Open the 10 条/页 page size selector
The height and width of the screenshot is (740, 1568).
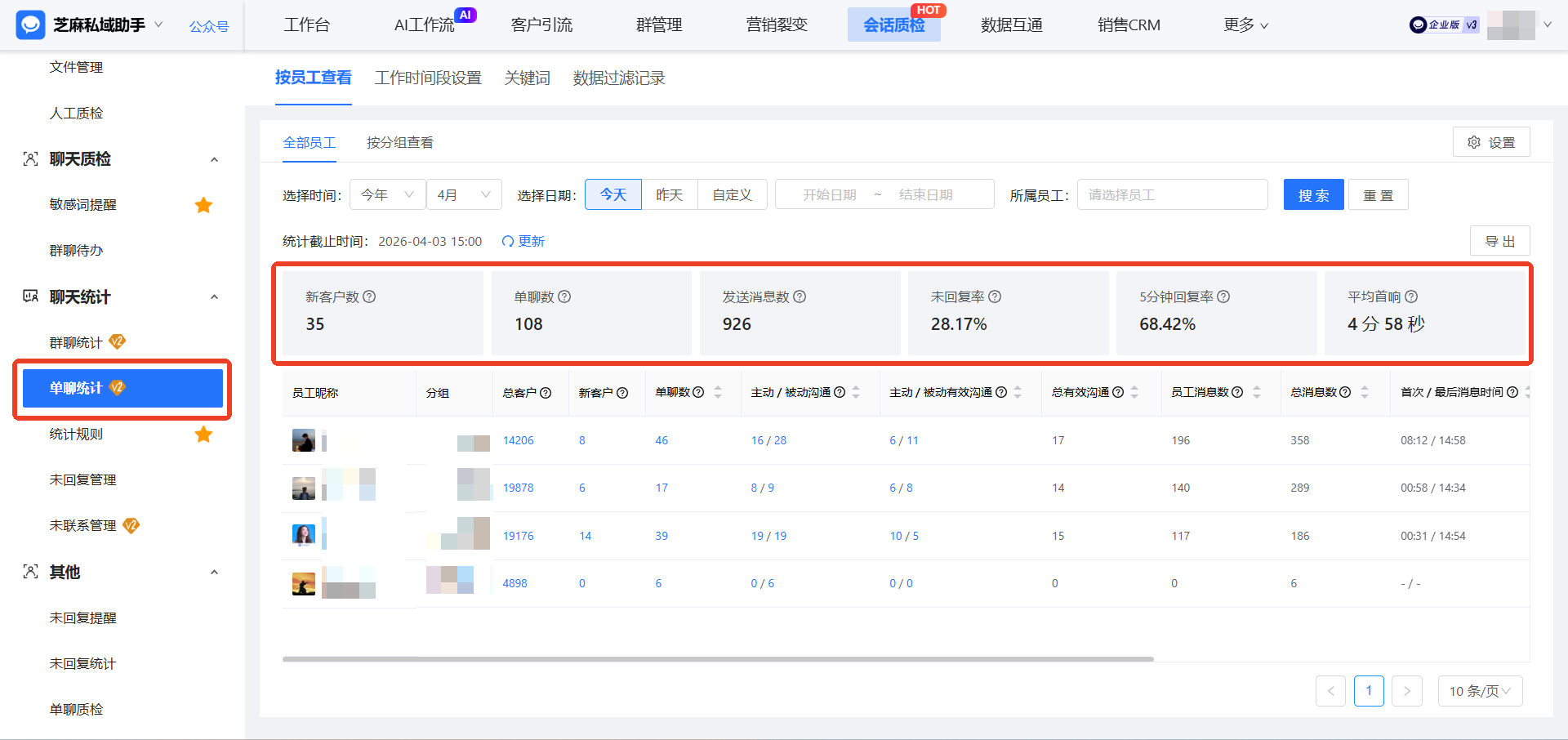1479,690
